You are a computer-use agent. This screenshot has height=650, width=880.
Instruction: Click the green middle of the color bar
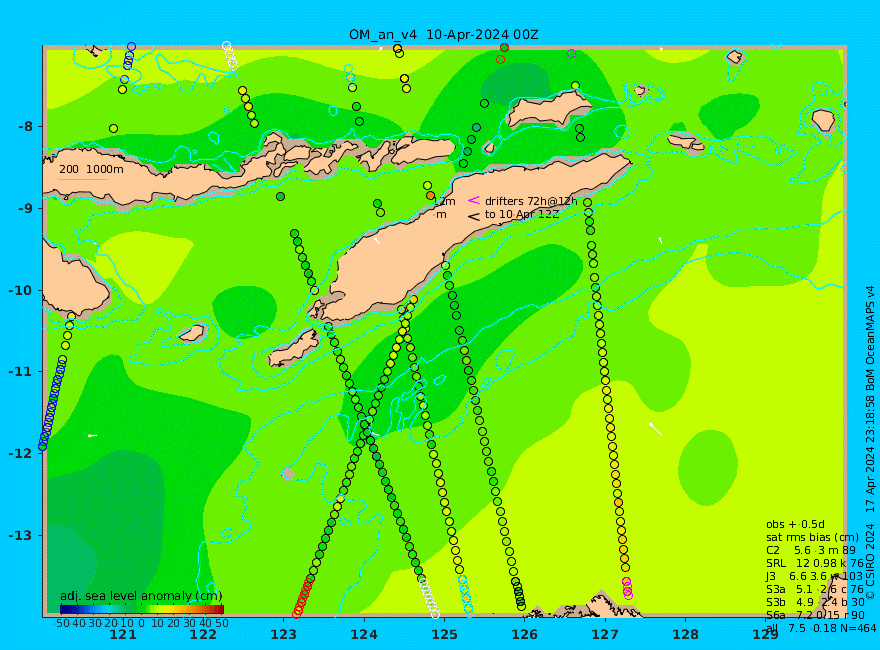click(142, 609)
